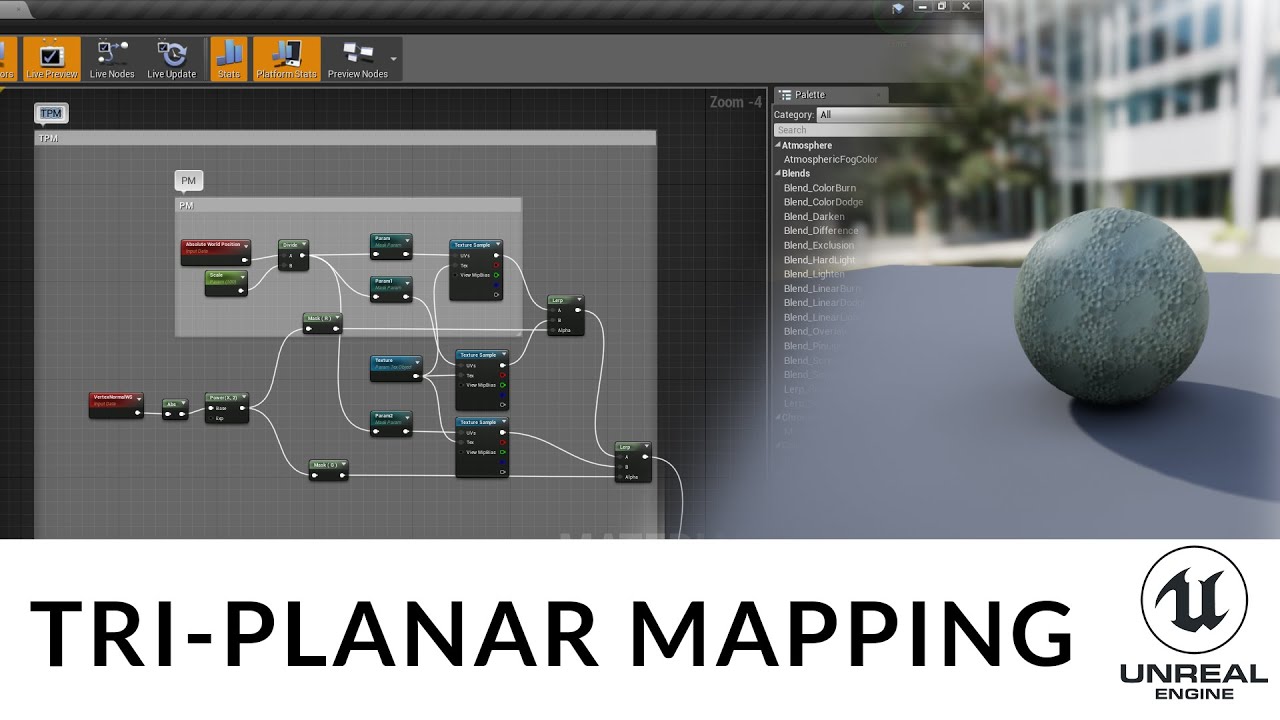Collapse the Atmosphere category in Palette
This screenshot has width=1280, height=720.
tap(778, 146)
